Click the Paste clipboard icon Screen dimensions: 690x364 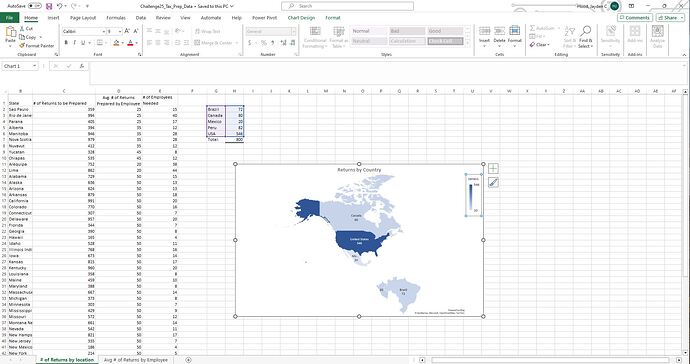click(x=11, y=32)
